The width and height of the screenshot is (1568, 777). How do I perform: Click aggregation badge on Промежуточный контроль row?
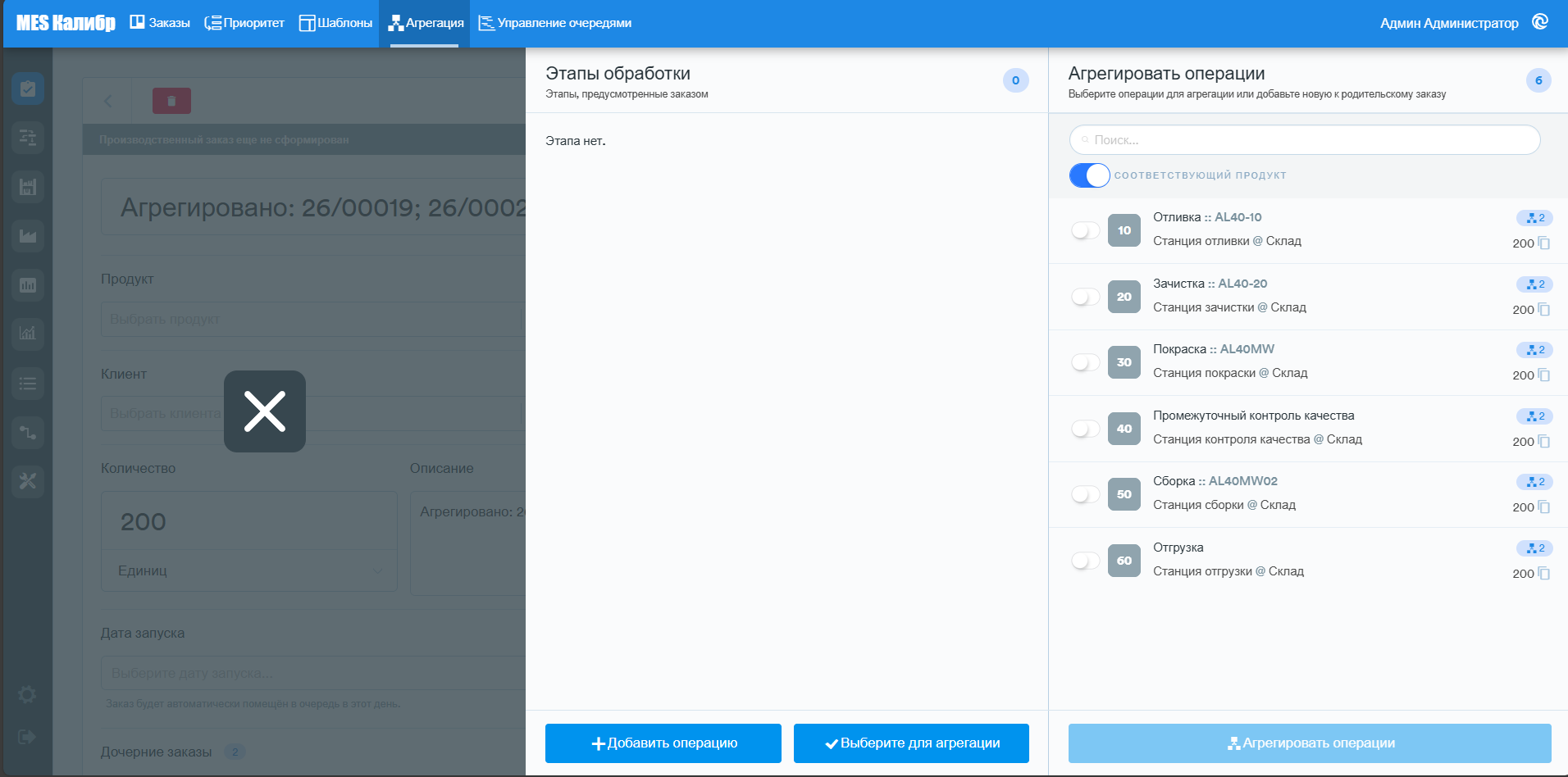point(1534,416)
